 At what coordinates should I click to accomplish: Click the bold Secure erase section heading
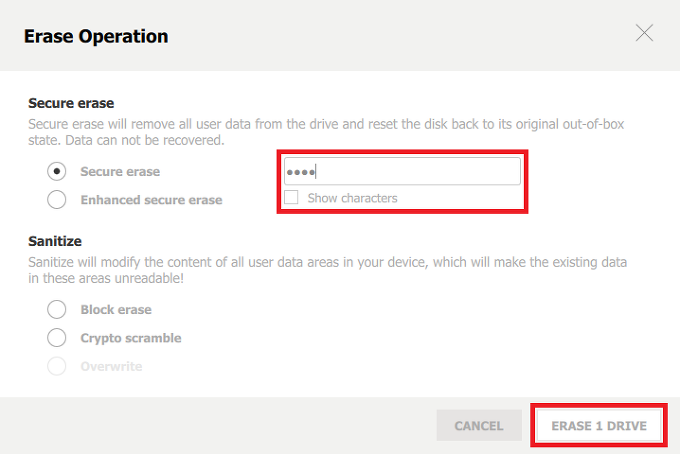pos(71,103)
